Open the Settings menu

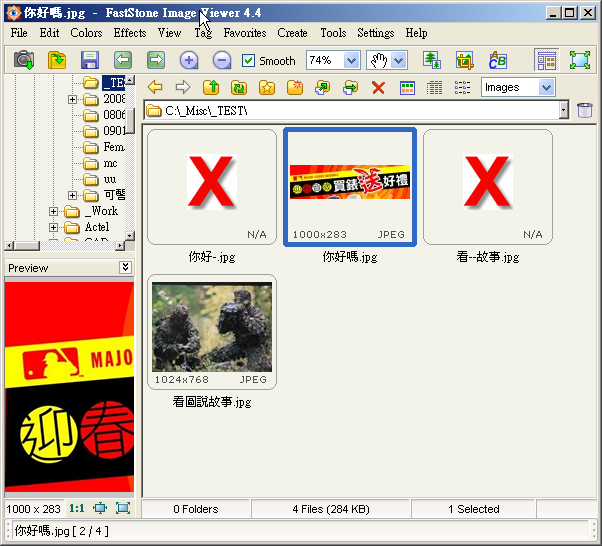(x=375, y=33)
